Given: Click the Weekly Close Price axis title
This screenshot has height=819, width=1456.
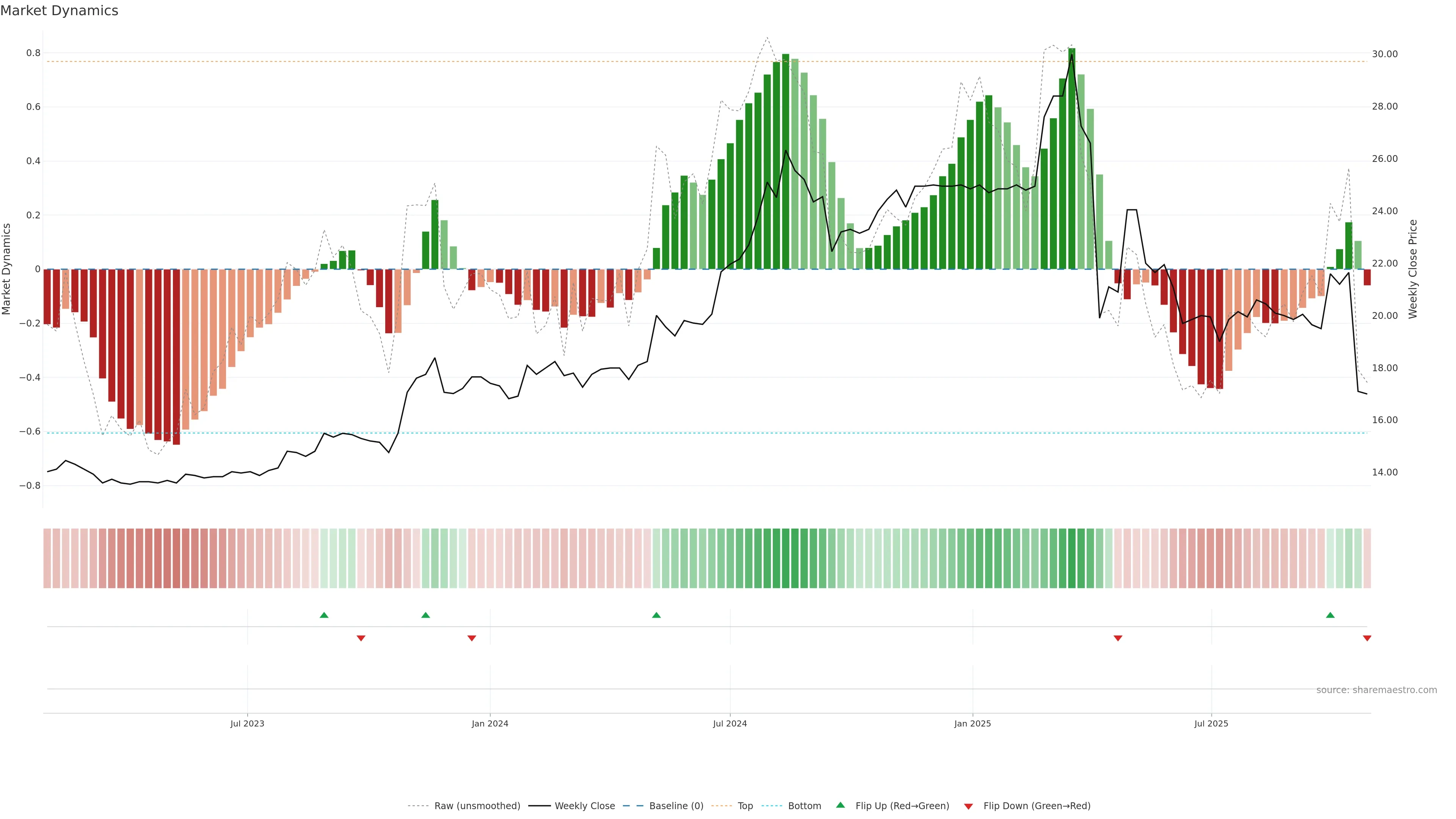Looking at the screenshot, I should pos(1412,269).
